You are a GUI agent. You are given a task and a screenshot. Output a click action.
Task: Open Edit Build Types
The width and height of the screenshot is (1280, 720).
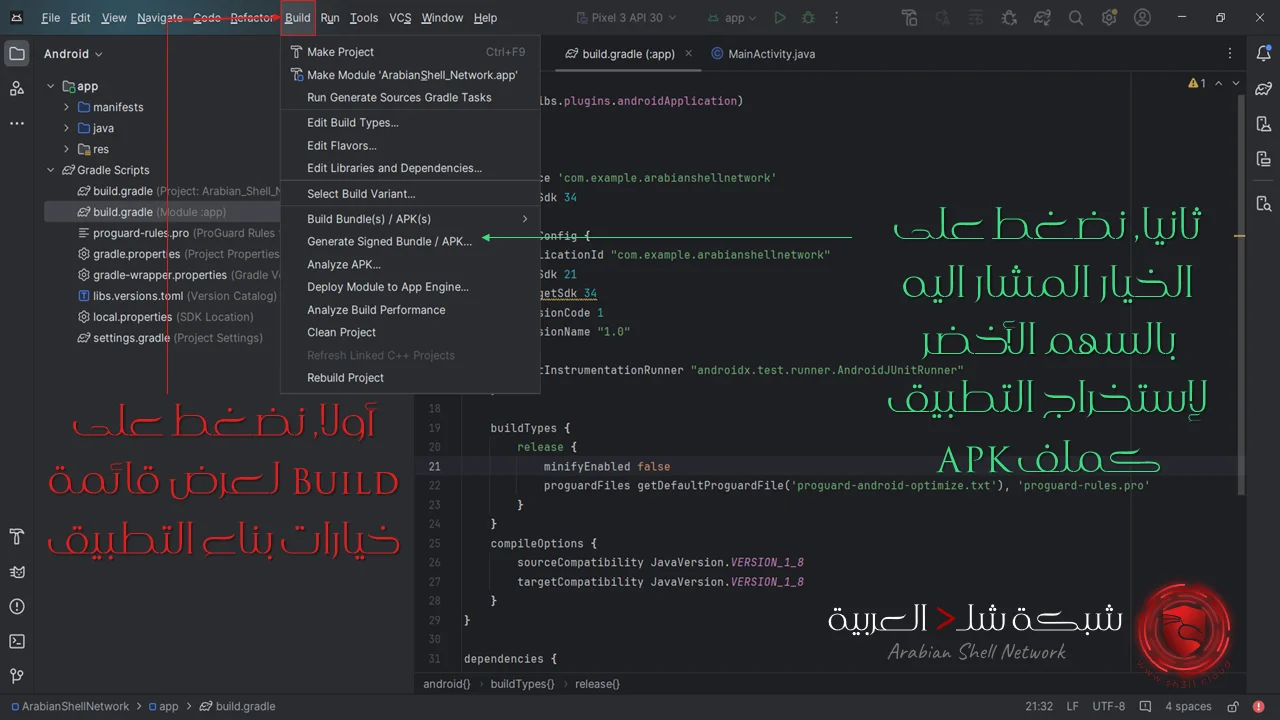tap(410, 123)
